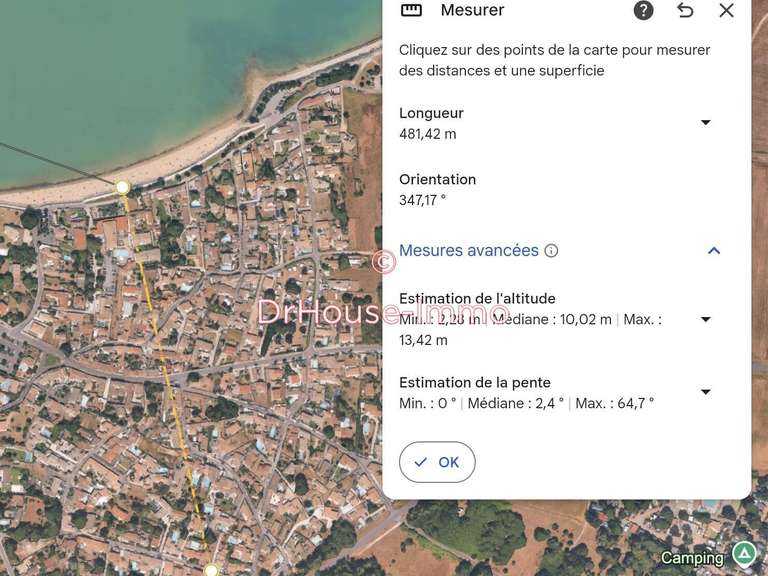Screen dimensions: 768x576
Task: Click the Longueur label
Action: pyautogui.click(x=431, y=113)
